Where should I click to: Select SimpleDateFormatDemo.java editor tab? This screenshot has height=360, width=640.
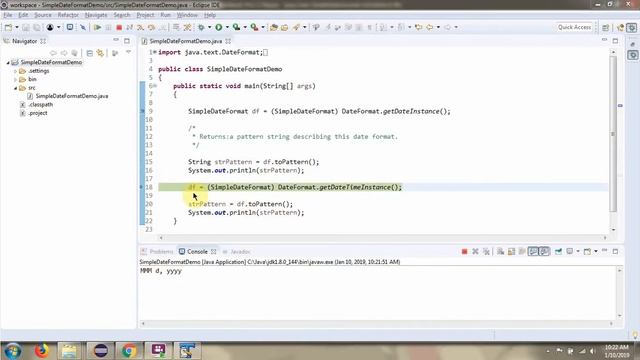click(x=186, y=41)
